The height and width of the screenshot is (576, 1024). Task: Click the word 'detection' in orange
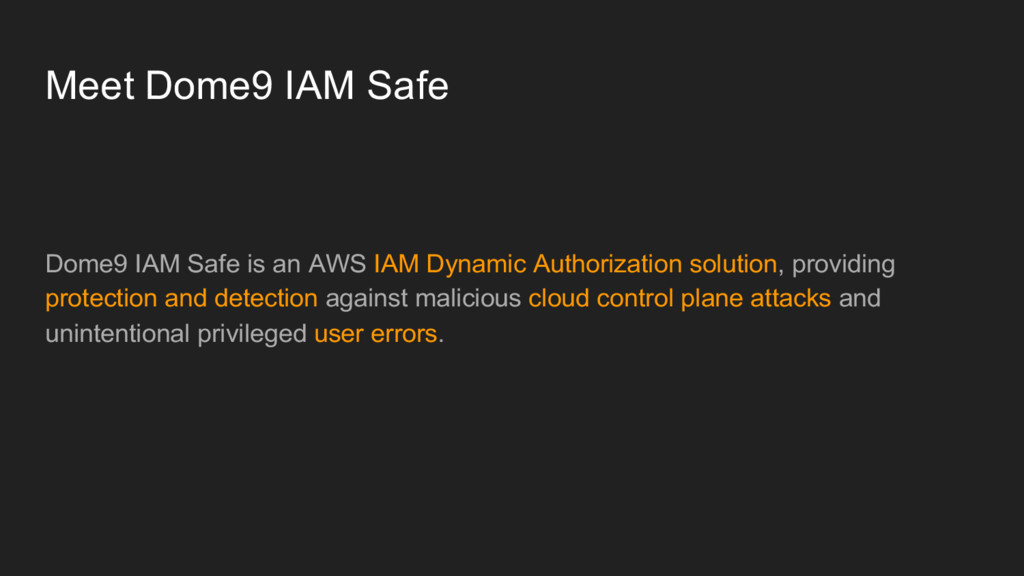266,298
